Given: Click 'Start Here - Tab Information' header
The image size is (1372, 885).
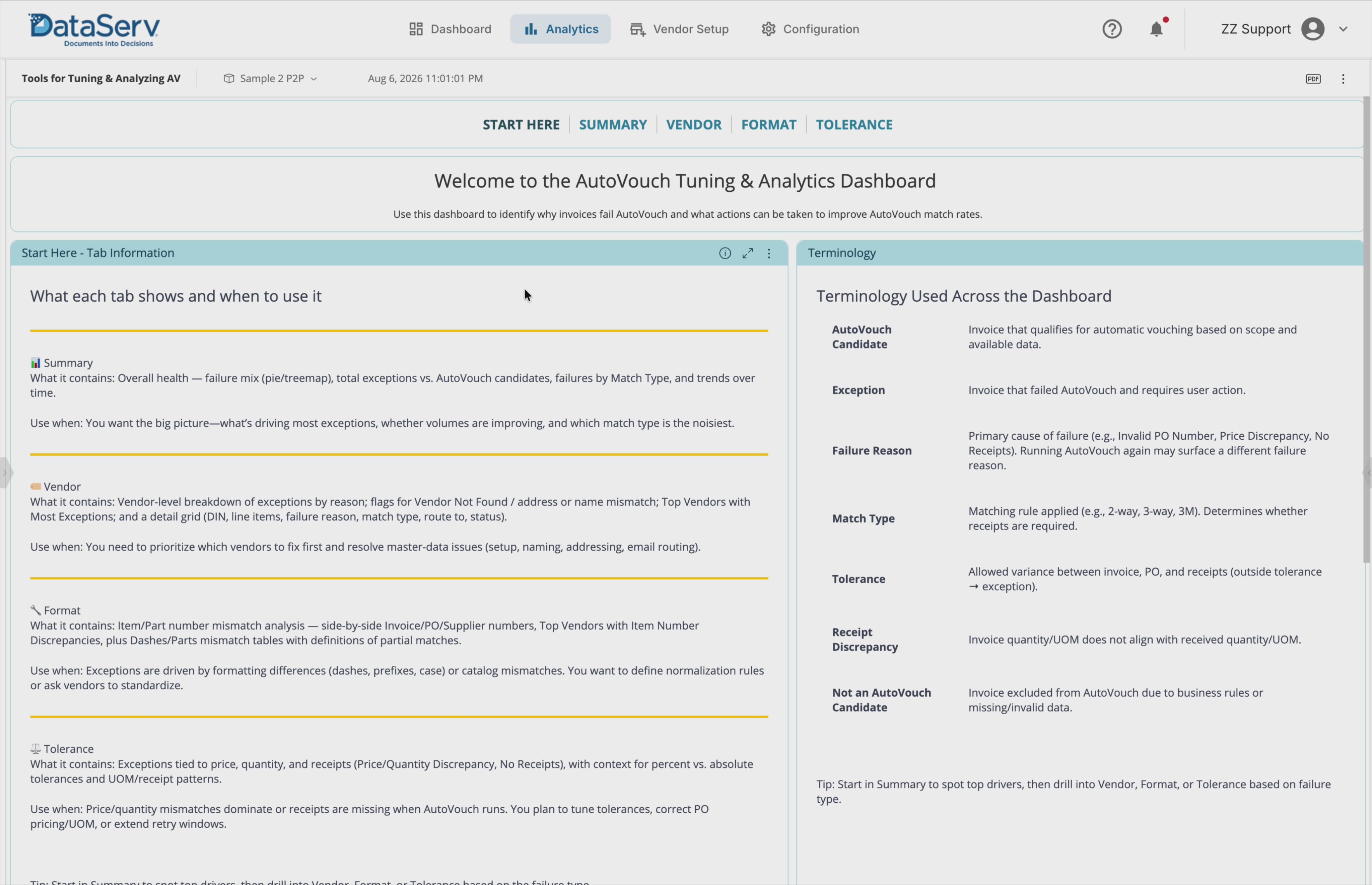Looking at the screenshot, I should 98,253.
